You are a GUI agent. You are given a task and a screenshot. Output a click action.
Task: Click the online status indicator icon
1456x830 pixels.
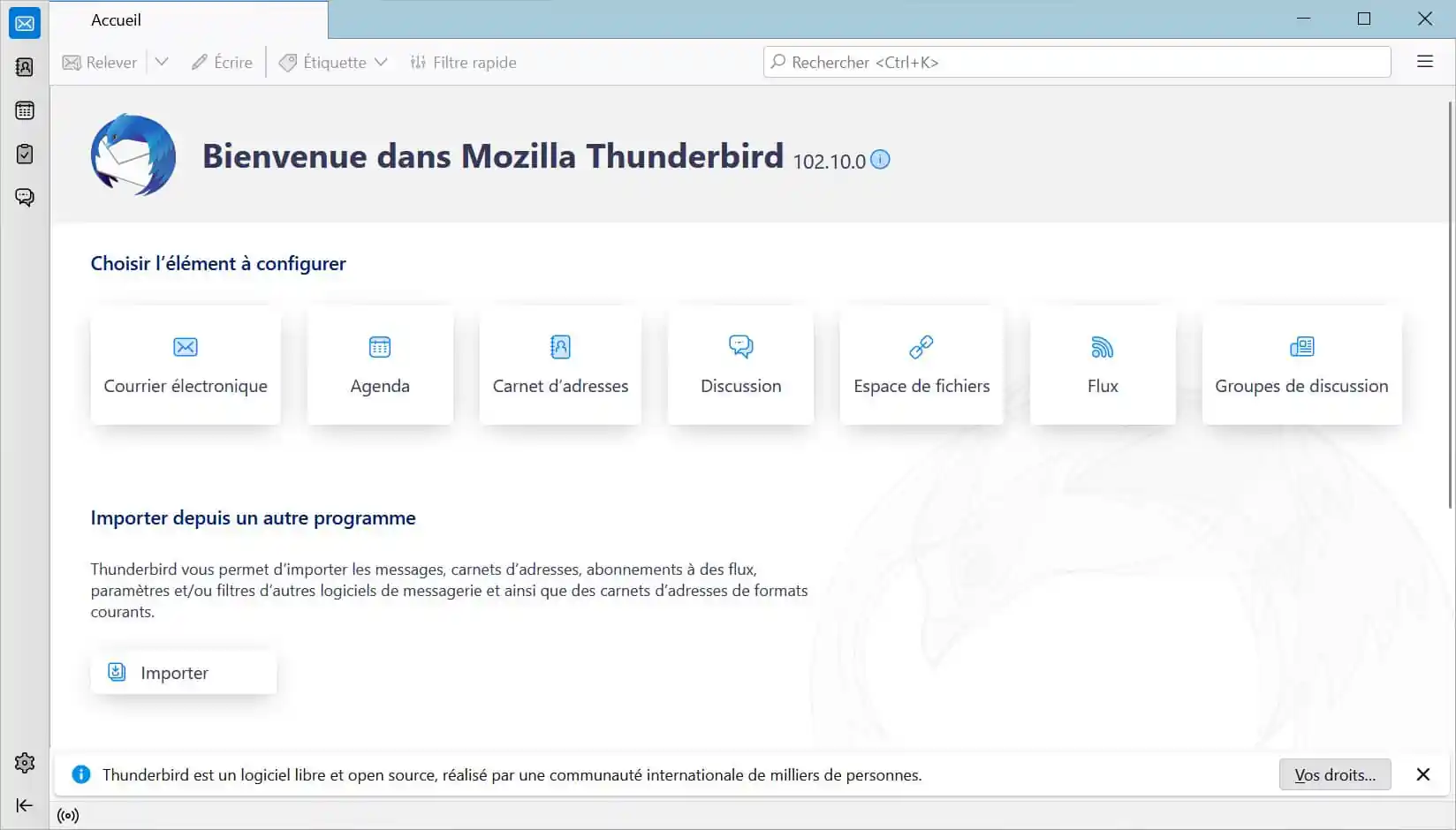pos(68,816)
